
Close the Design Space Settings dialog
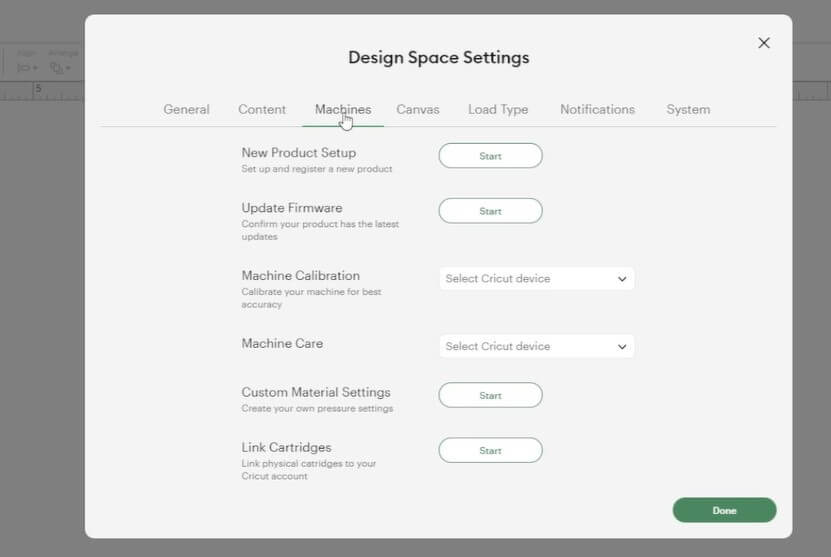764,43
